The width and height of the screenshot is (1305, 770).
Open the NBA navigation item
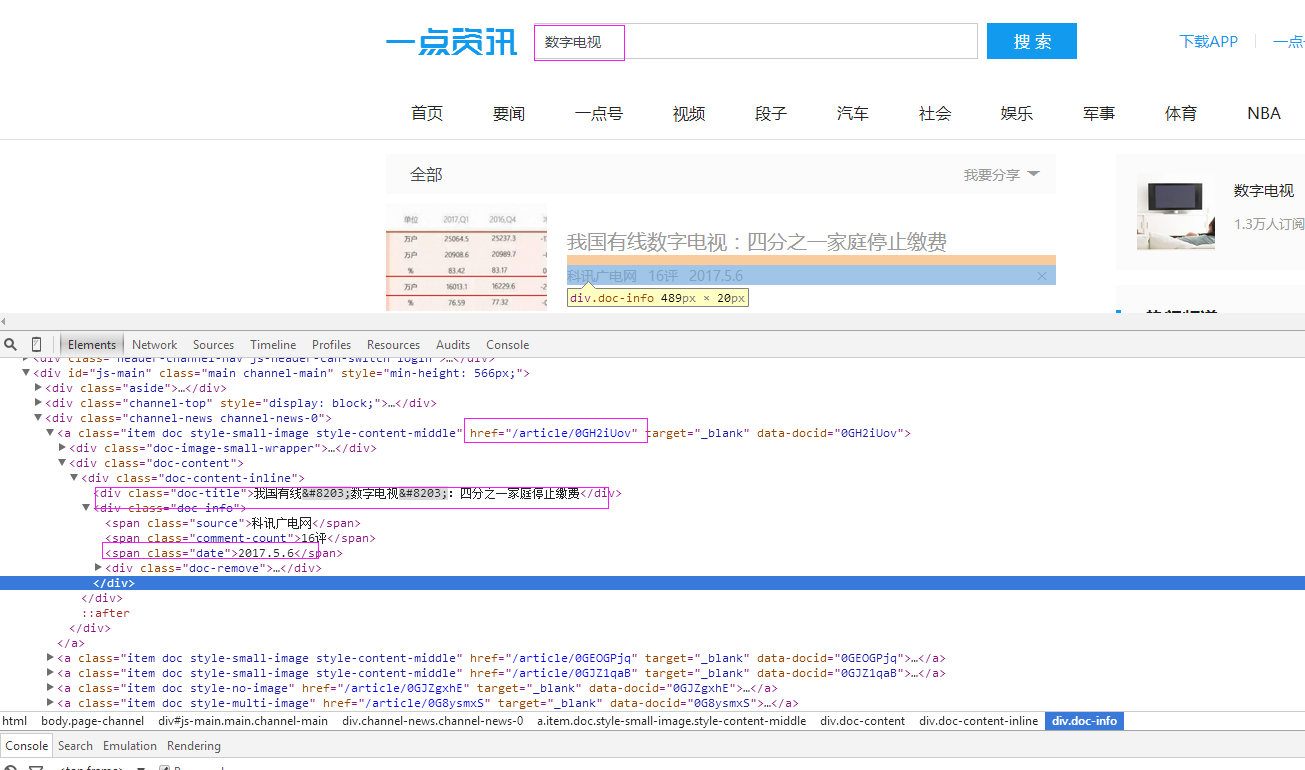click(x=1264, y=114)
